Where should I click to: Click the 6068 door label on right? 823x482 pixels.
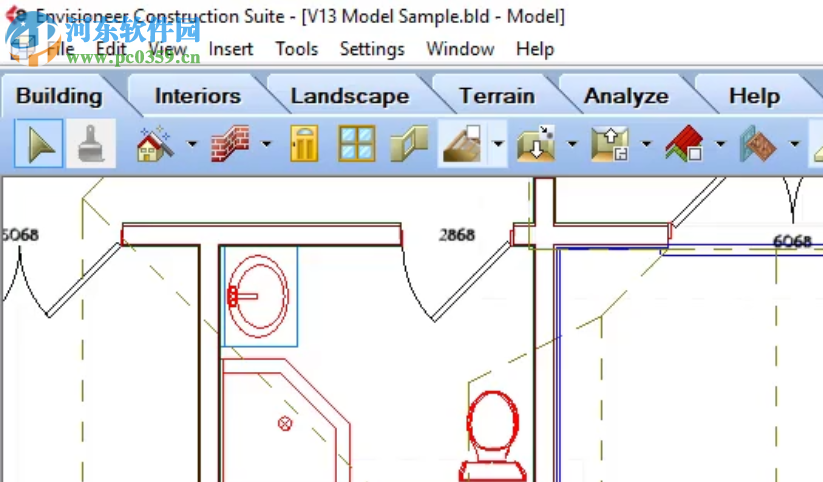793,241
